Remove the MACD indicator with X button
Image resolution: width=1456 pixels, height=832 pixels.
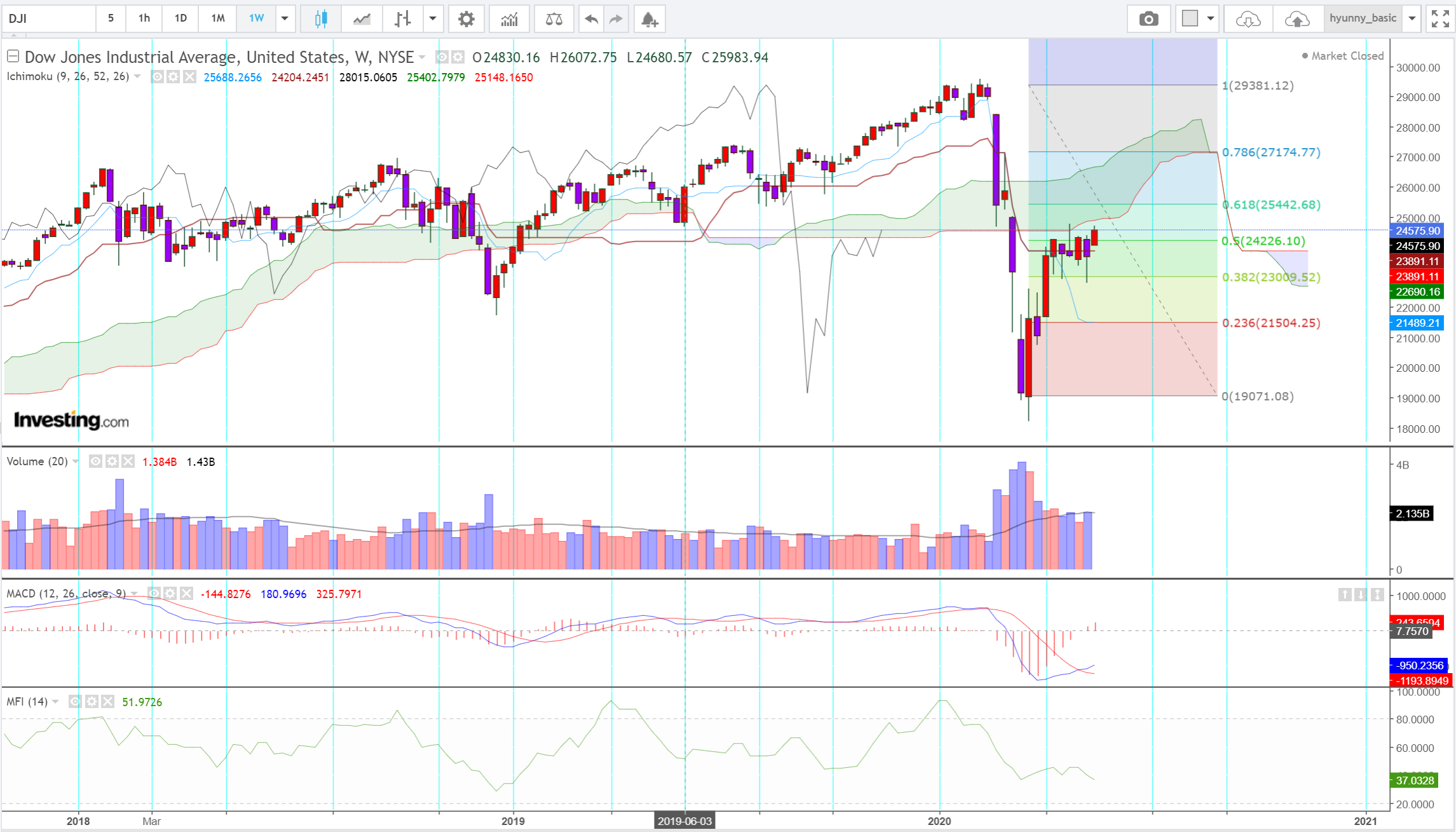point(186,594)
